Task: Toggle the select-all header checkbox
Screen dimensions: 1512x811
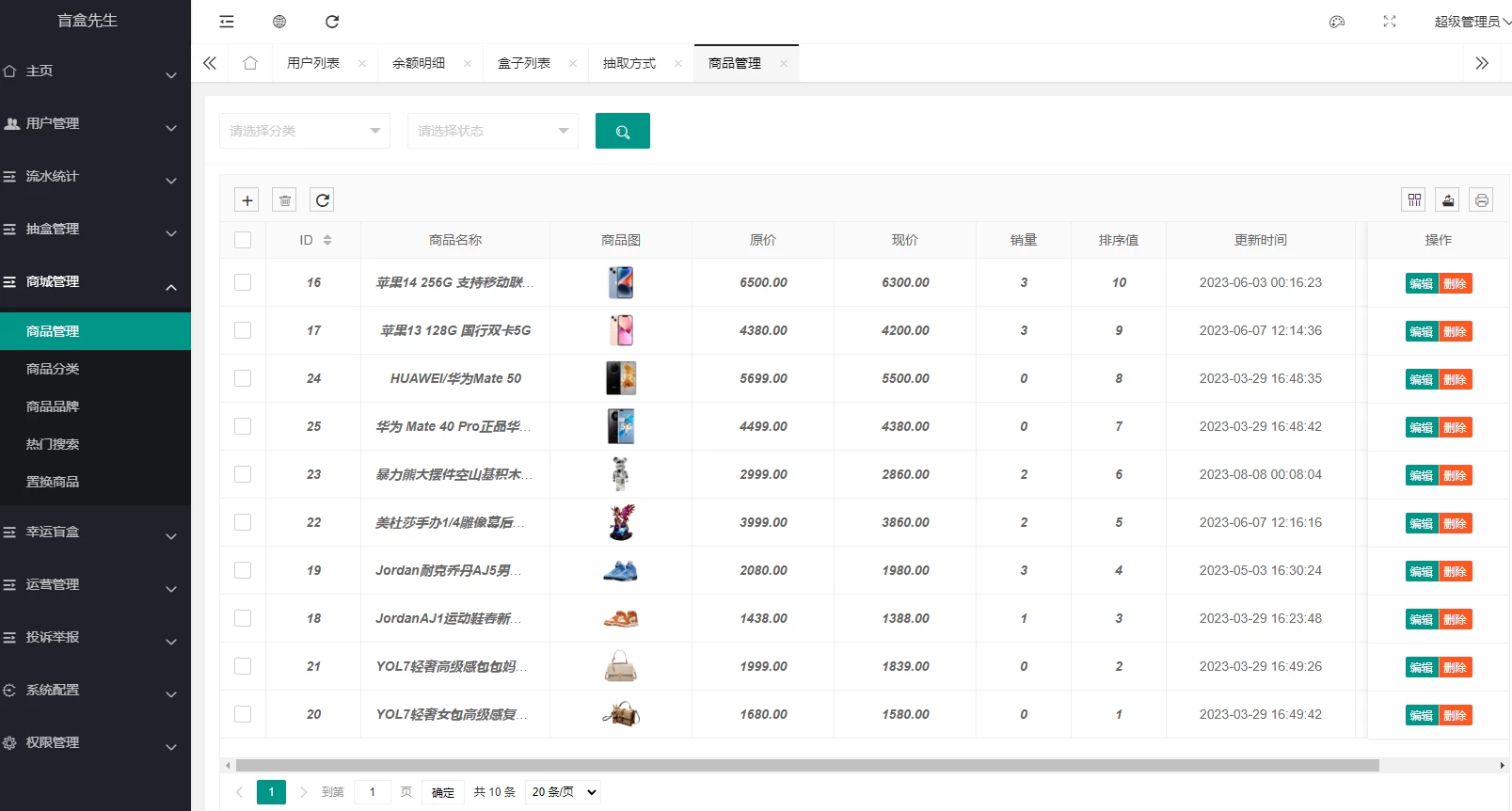Action: [x=243, y=240]
